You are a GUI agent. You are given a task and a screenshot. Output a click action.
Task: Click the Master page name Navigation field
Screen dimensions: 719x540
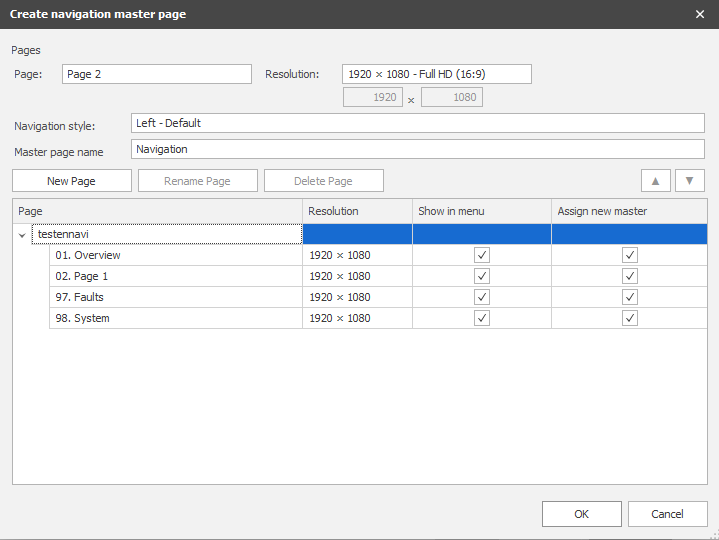click(417, 149)
